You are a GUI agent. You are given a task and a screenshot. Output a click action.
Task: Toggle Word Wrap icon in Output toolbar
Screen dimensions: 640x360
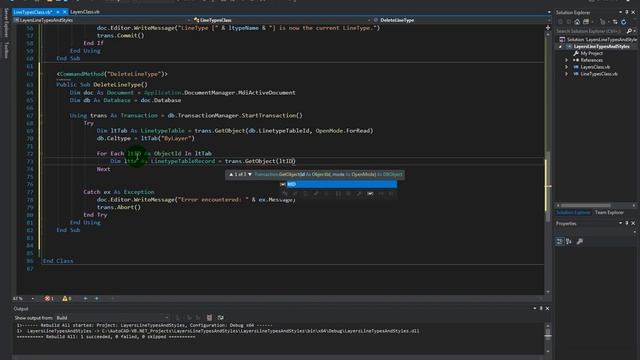coord(220,318)
